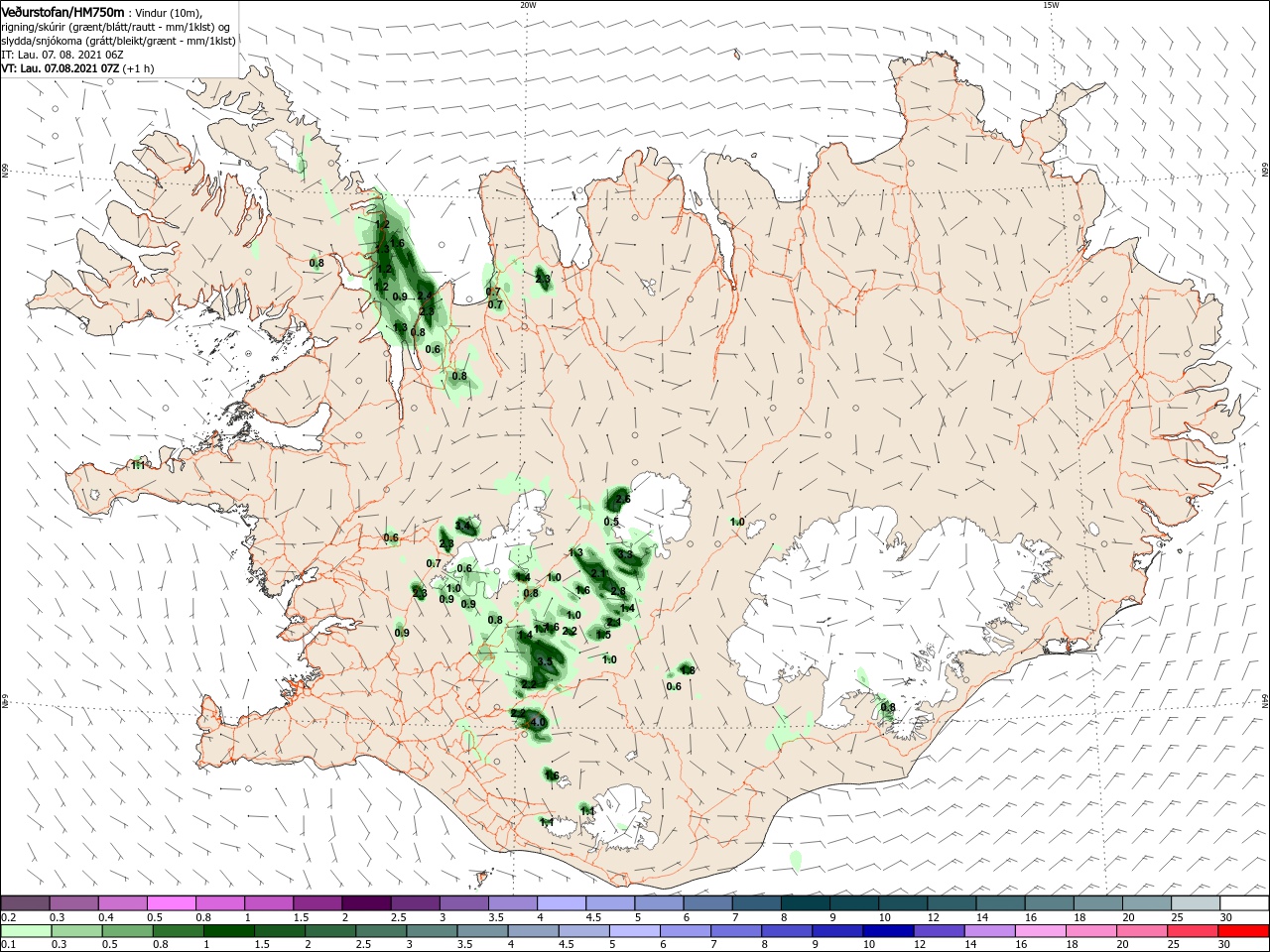Viewport: 1270px width, 952px height.
Task: Click the 4.0 precipitation value on map
Action: pyautogui.click(x=538, y=722)
